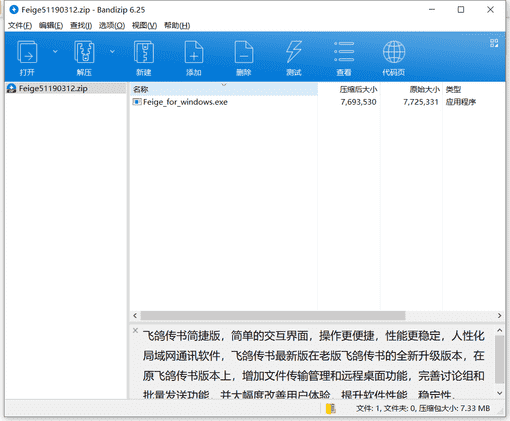Open the File (文件) menu
Screen dimensions: 510x421
coord(20,26)
